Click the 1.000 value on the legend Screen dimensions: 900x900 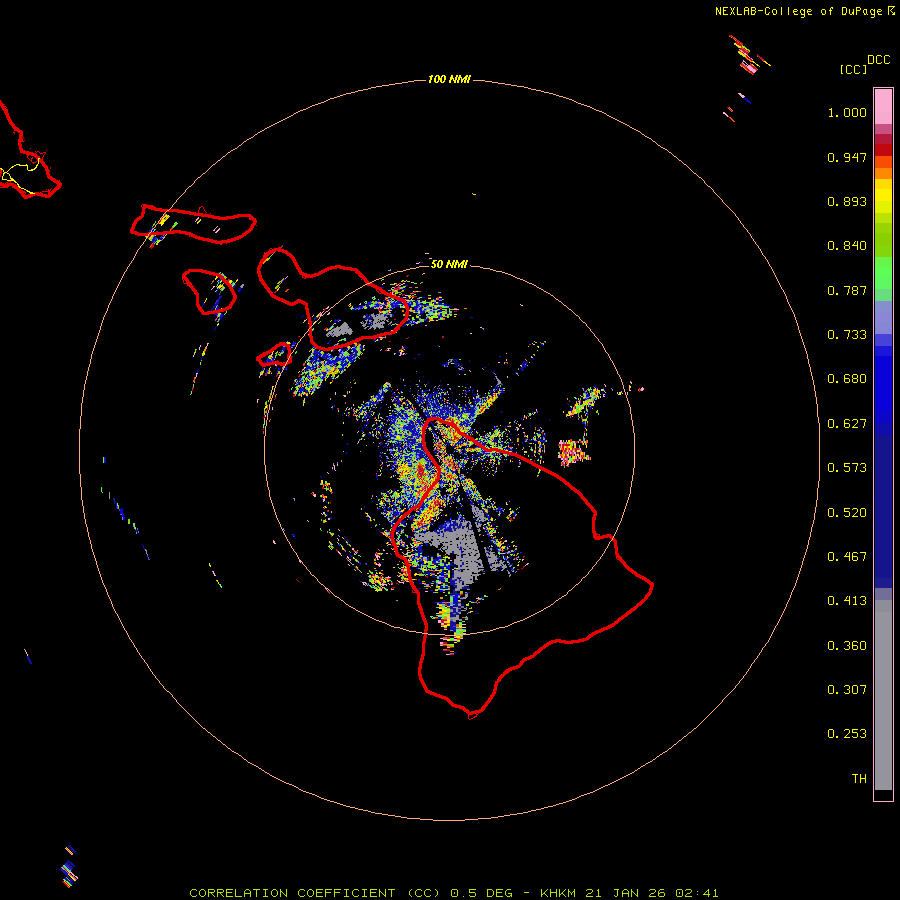(x=847, y=112)
